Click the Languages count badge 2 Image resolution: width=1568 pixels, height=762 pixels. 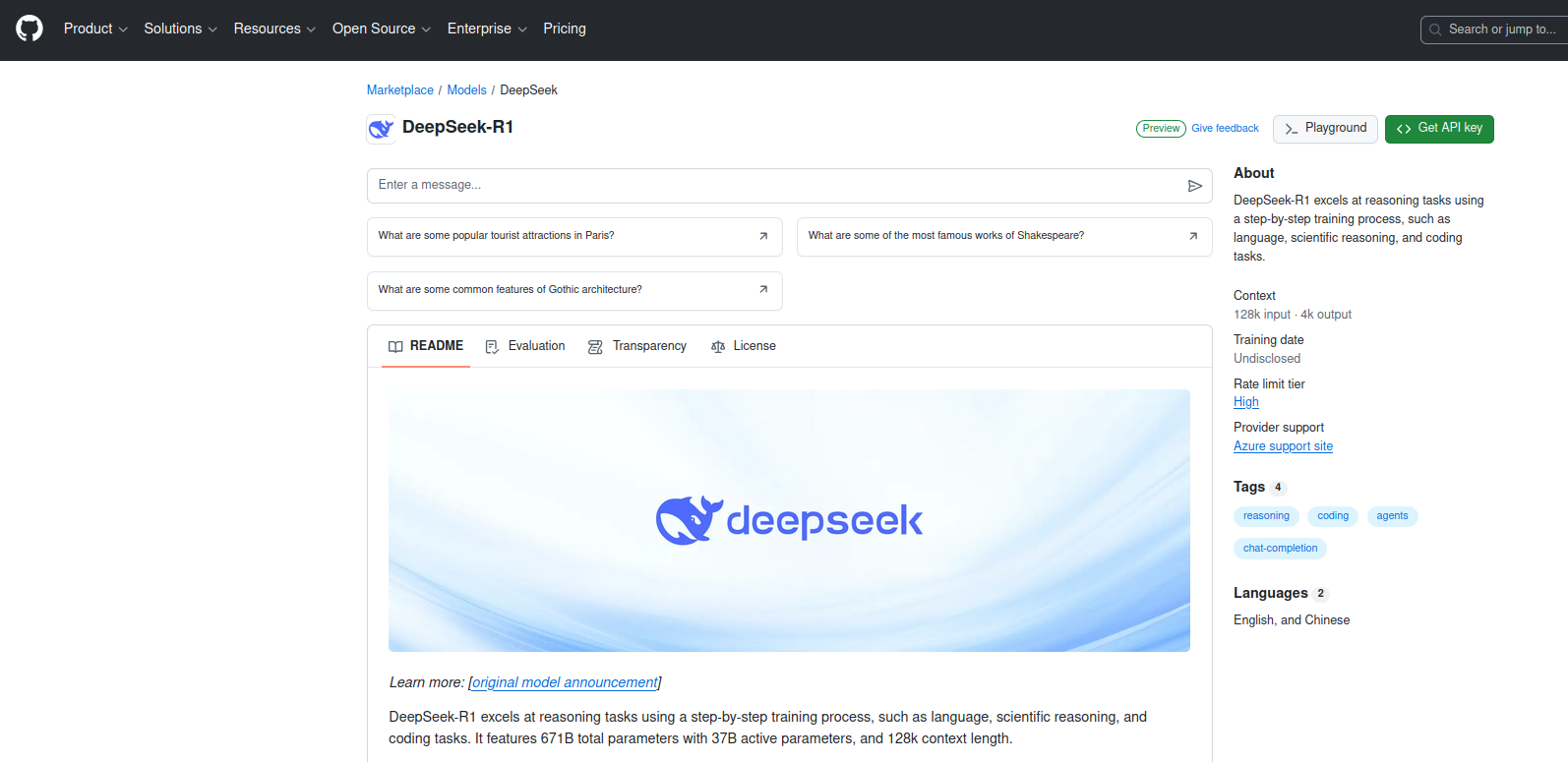click(1321, 594)
